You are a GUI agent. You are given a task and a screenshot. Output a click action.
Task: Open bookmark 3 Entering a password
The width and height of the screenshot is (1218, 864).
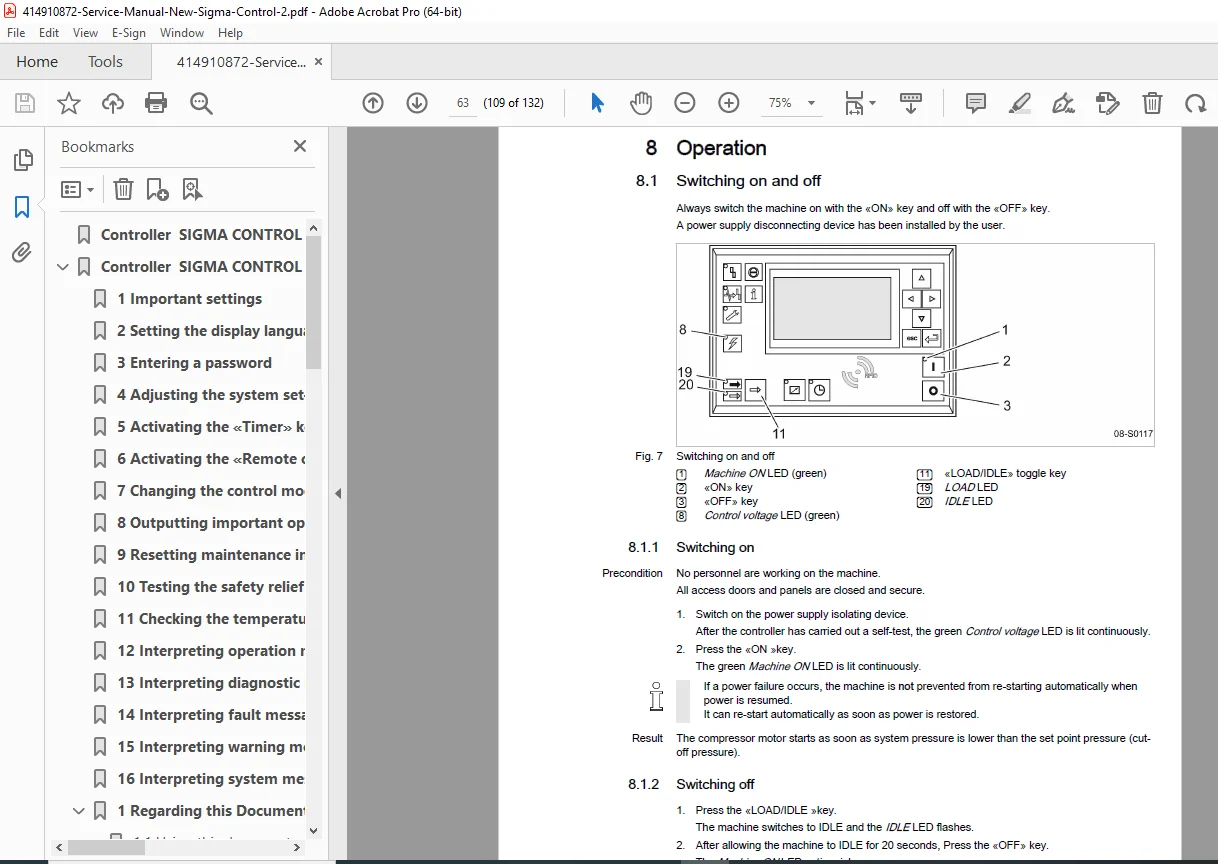coord(194,363)
